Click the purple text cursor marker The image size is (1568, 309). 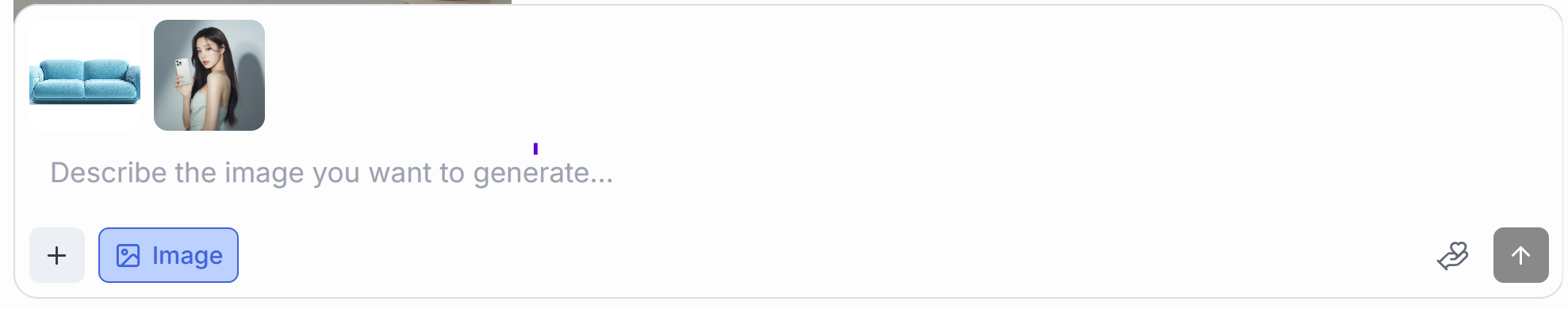click(536, 148)
